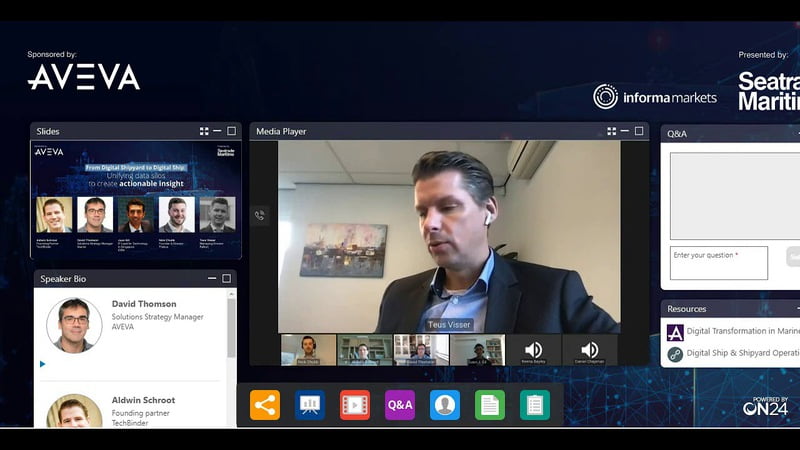This screenshot has width=800, height=450.
Task: Click Aldwin Schroot's profile photo
Action: 74,411
